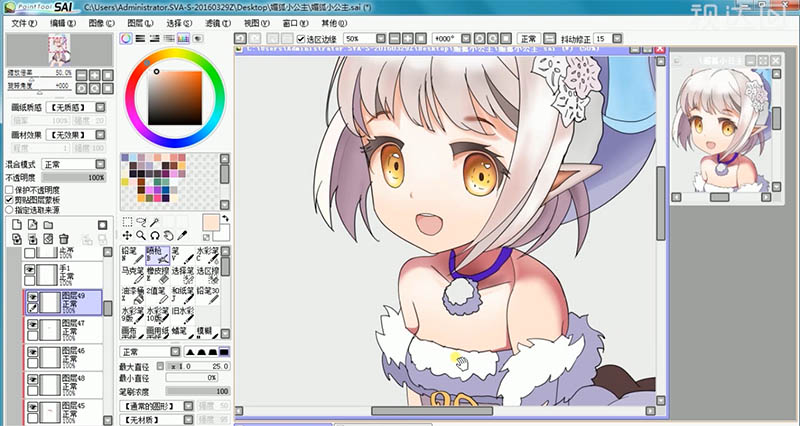
Task: Choose the 2值笔 binary pen
Action: click(x=158, y=295)
